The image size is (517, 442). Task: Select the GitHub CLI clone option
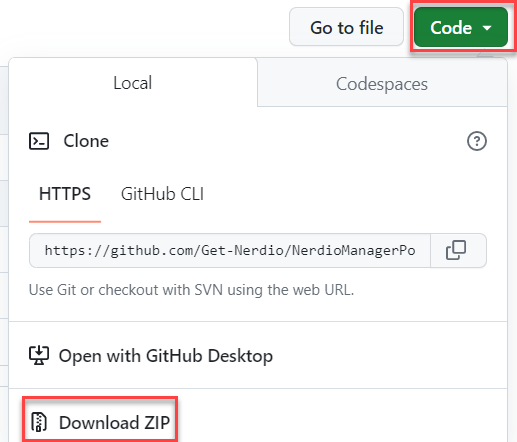(162, 194)
